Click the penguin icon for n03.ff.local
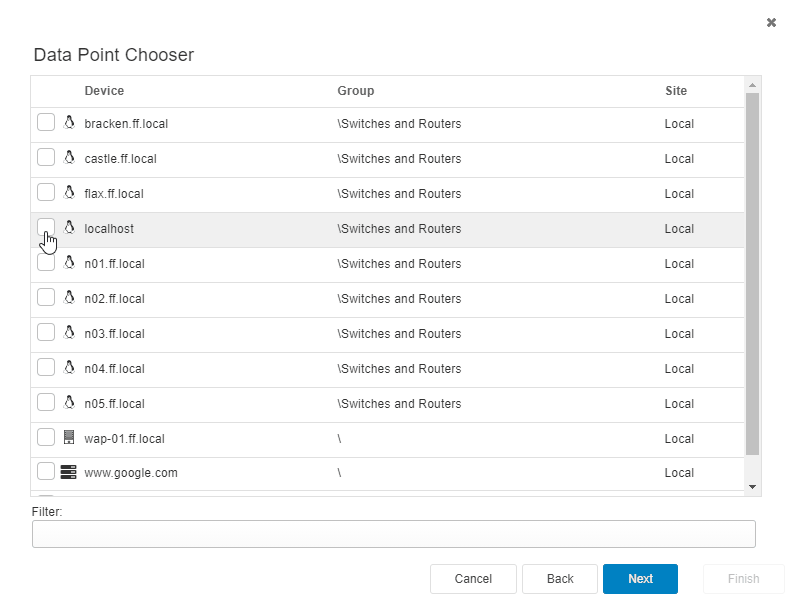 click(x=69, y=333)
